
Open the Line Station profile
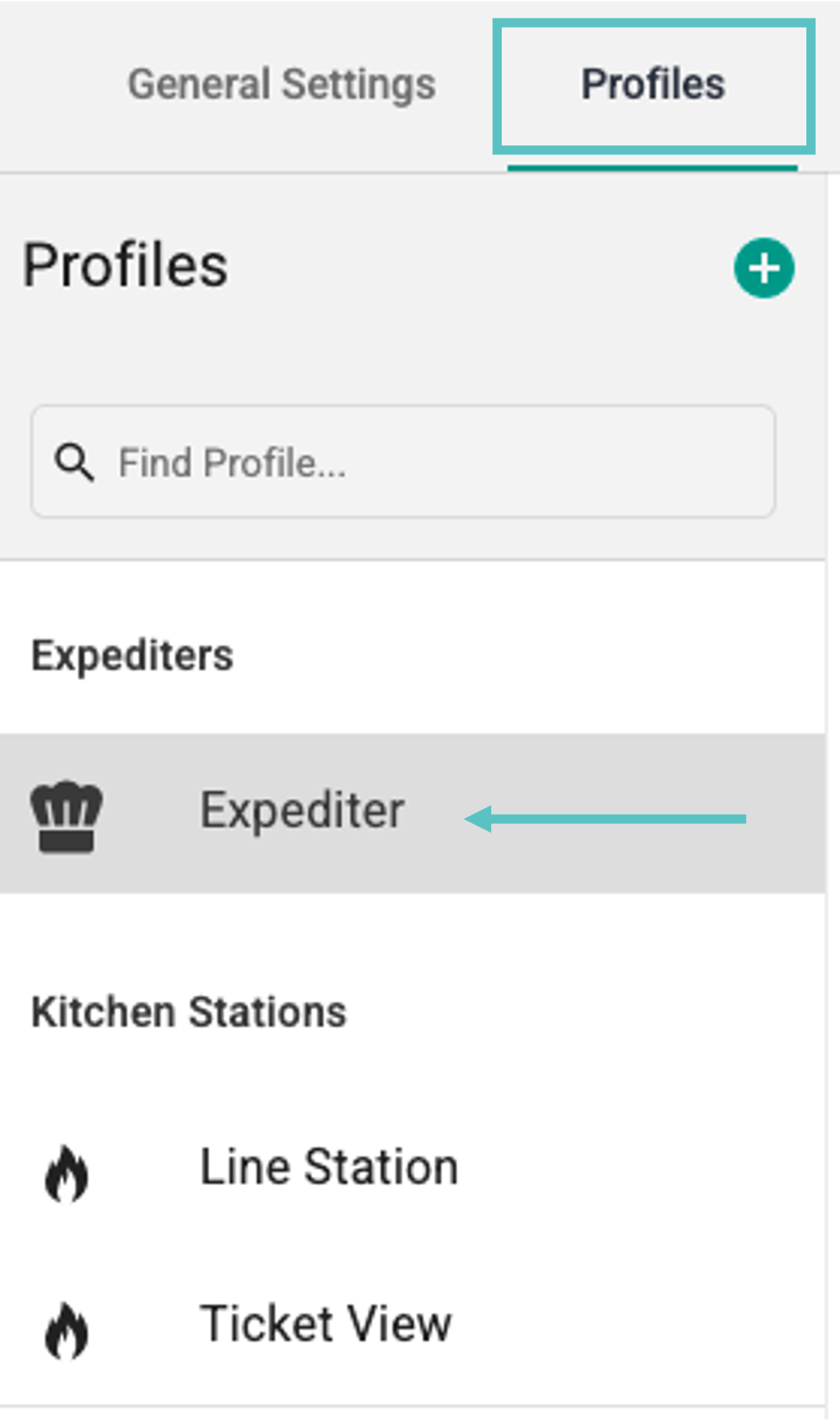pos(328,1167)
